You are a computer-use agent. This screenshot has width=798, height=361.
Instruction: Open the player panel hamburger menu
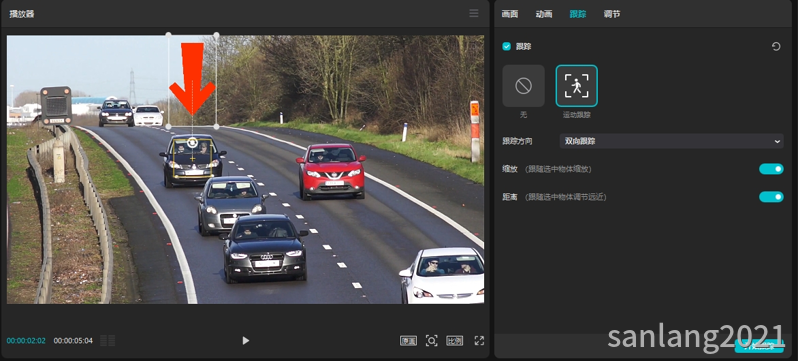[474, 14]
